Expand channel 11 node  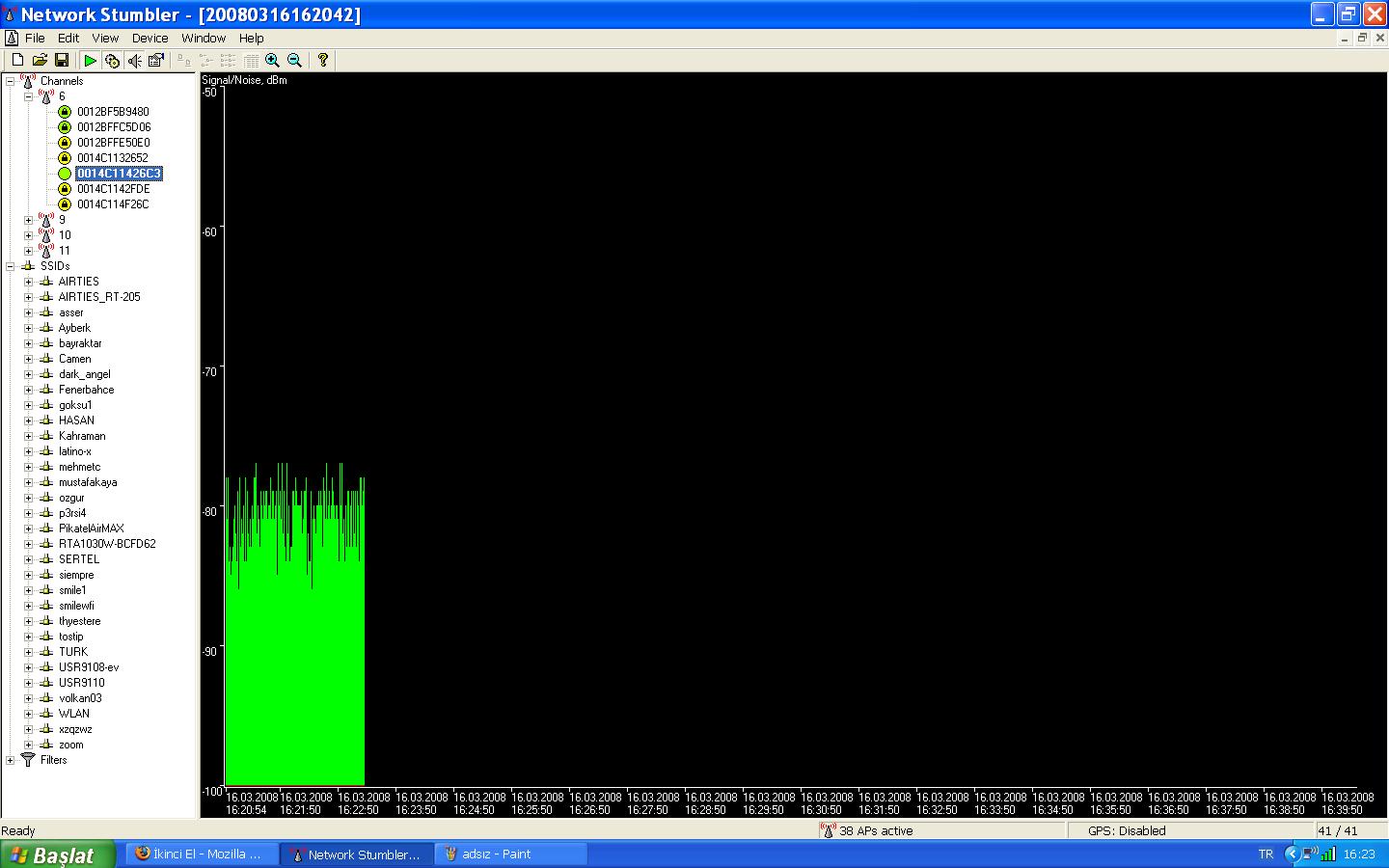tap(28, 251)
